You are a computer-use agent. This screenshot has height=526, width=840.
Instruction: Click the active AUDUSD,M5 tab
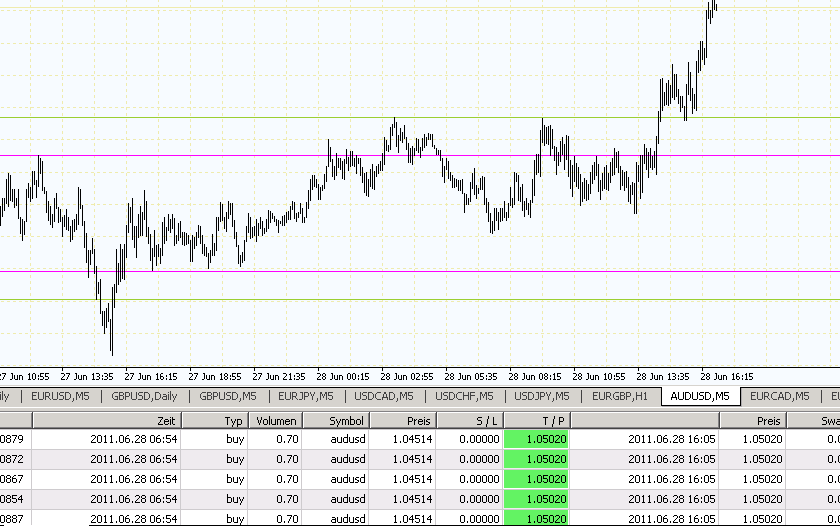click(700, 396)
